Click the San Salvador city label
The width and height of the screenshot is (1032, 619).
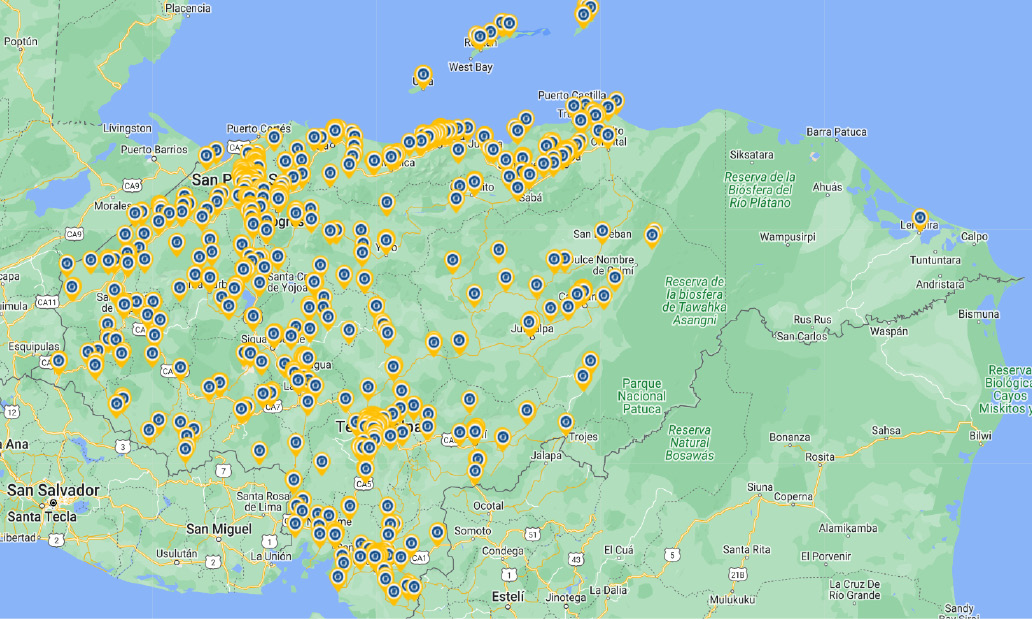[x=53, y=490]
